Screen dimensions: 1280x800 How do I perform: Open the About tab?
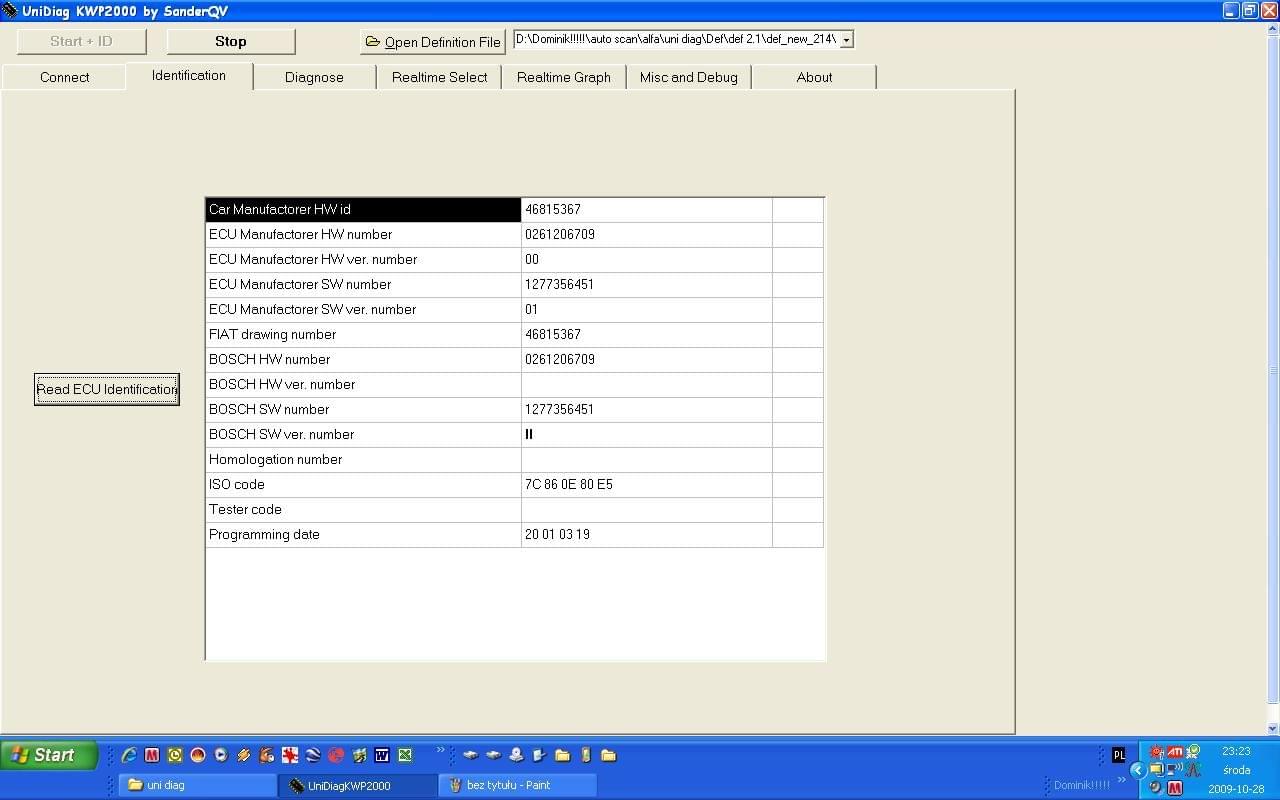point(814,77)
